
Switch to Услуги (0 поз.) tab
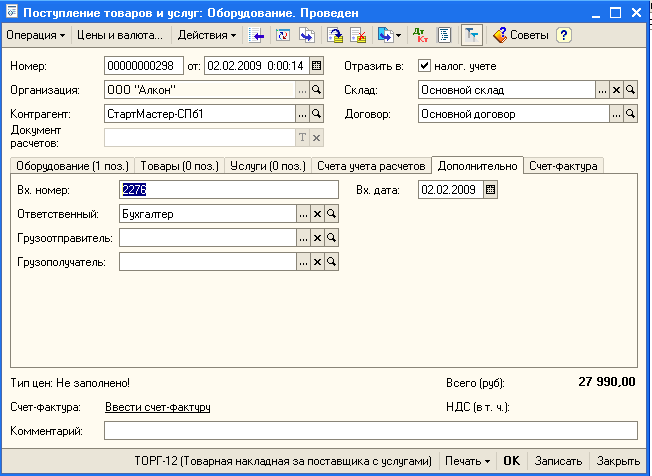(x=268, y=166)
